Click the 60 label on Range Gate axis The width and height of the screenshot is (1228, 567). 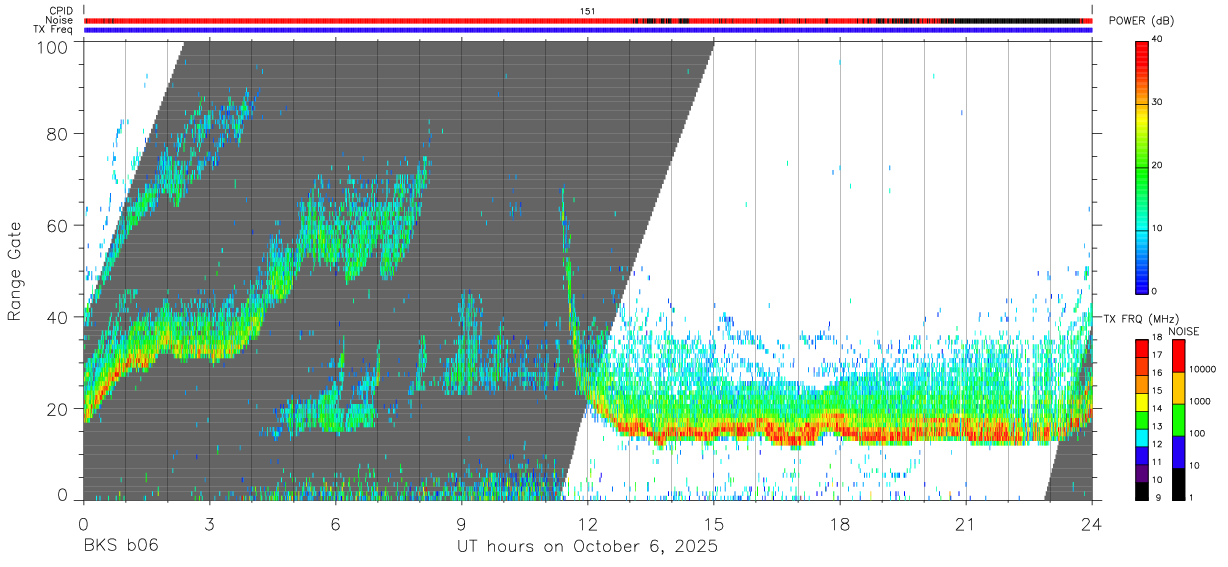coord(58,226)
